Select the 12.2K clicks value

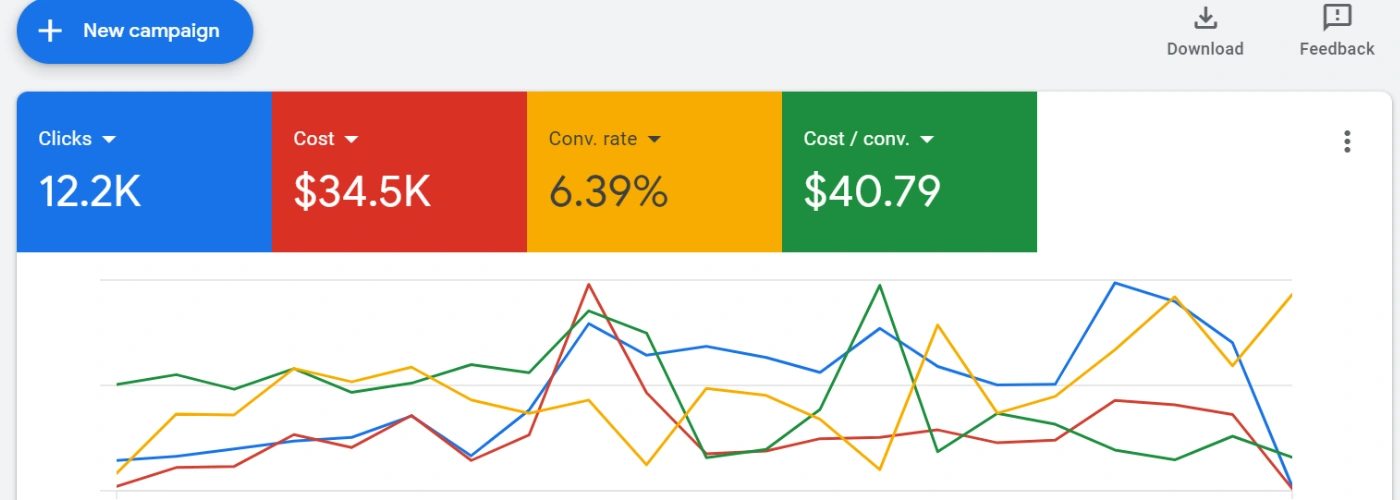90,191
